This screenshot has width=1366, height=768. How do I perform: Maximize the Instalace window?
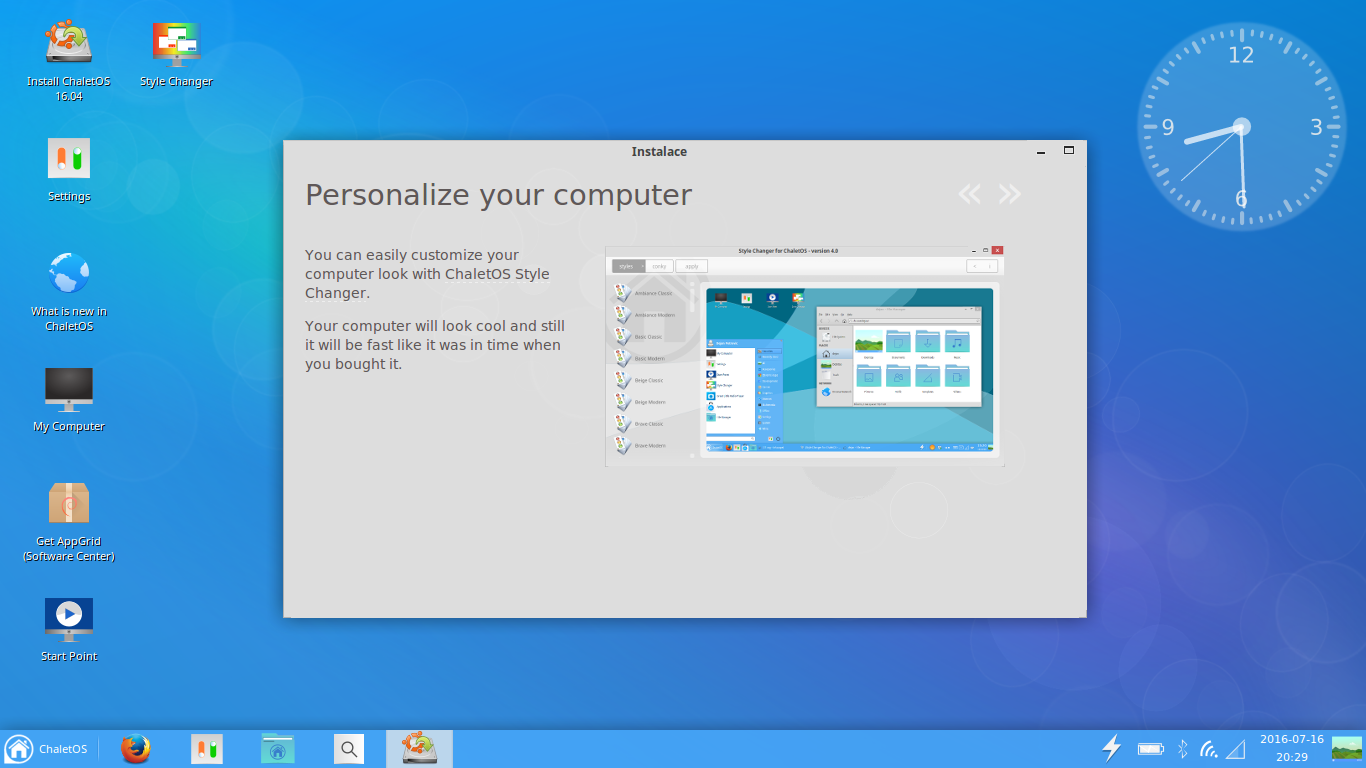tap(1068, 151)
